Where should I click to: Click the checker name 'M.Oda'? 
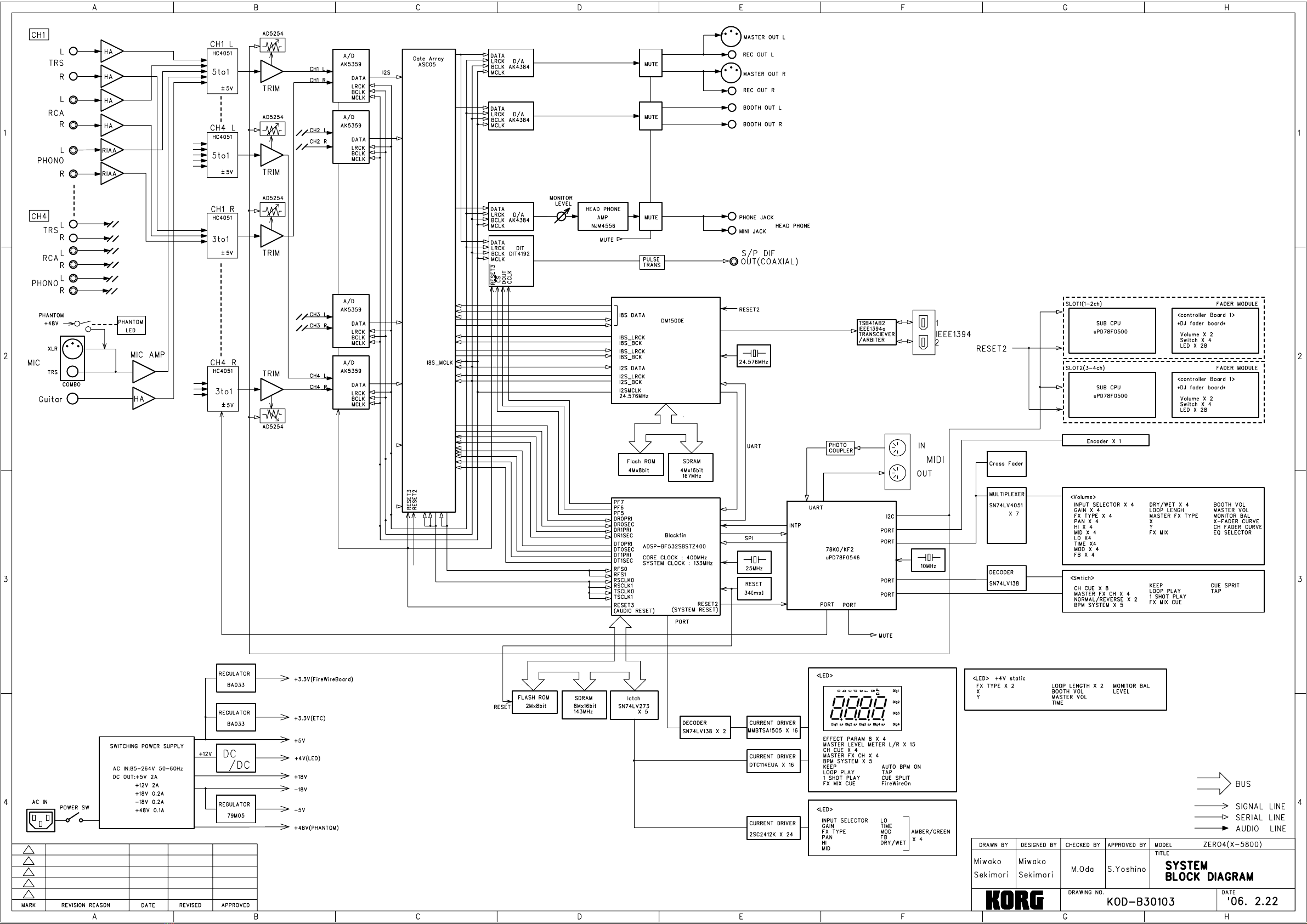click(x=1082, y=869)
